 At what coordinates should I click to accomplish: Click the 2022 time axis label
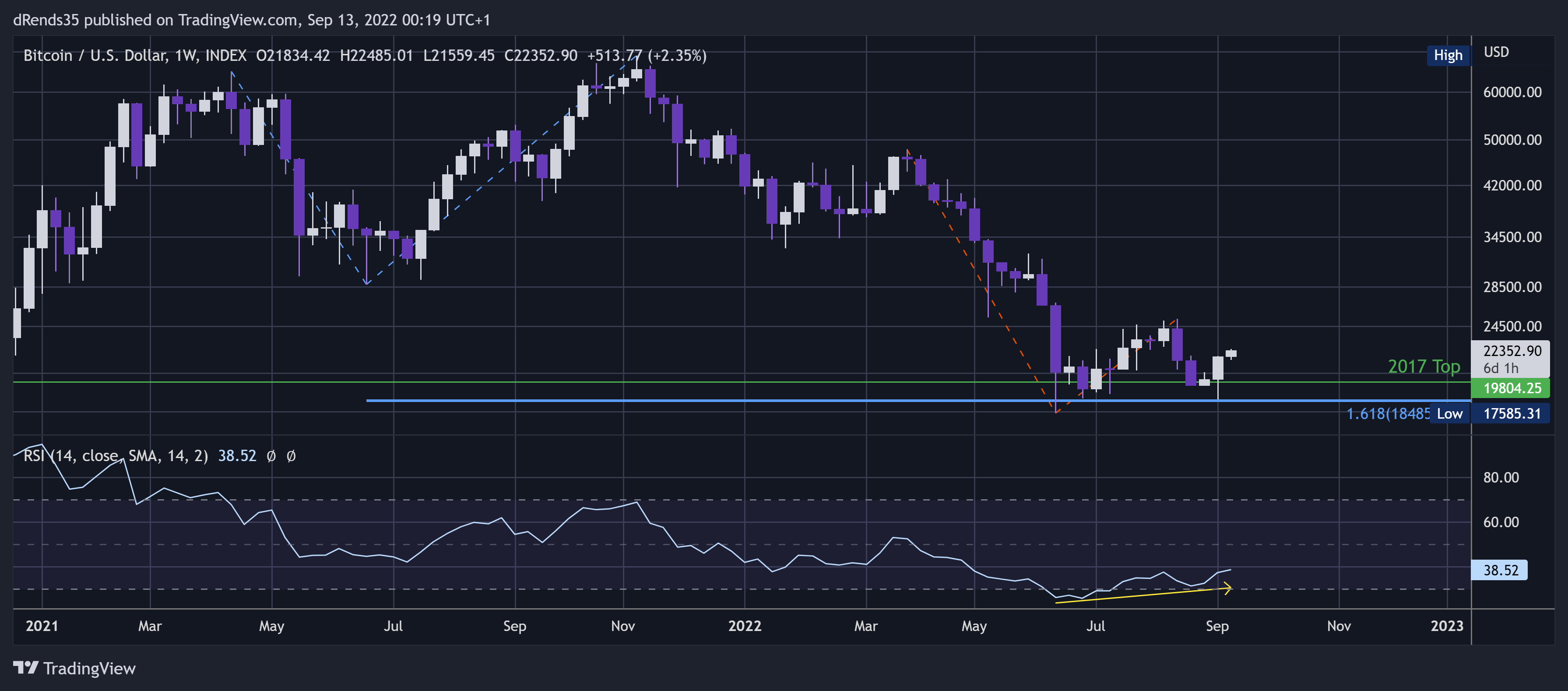(745, 626)
